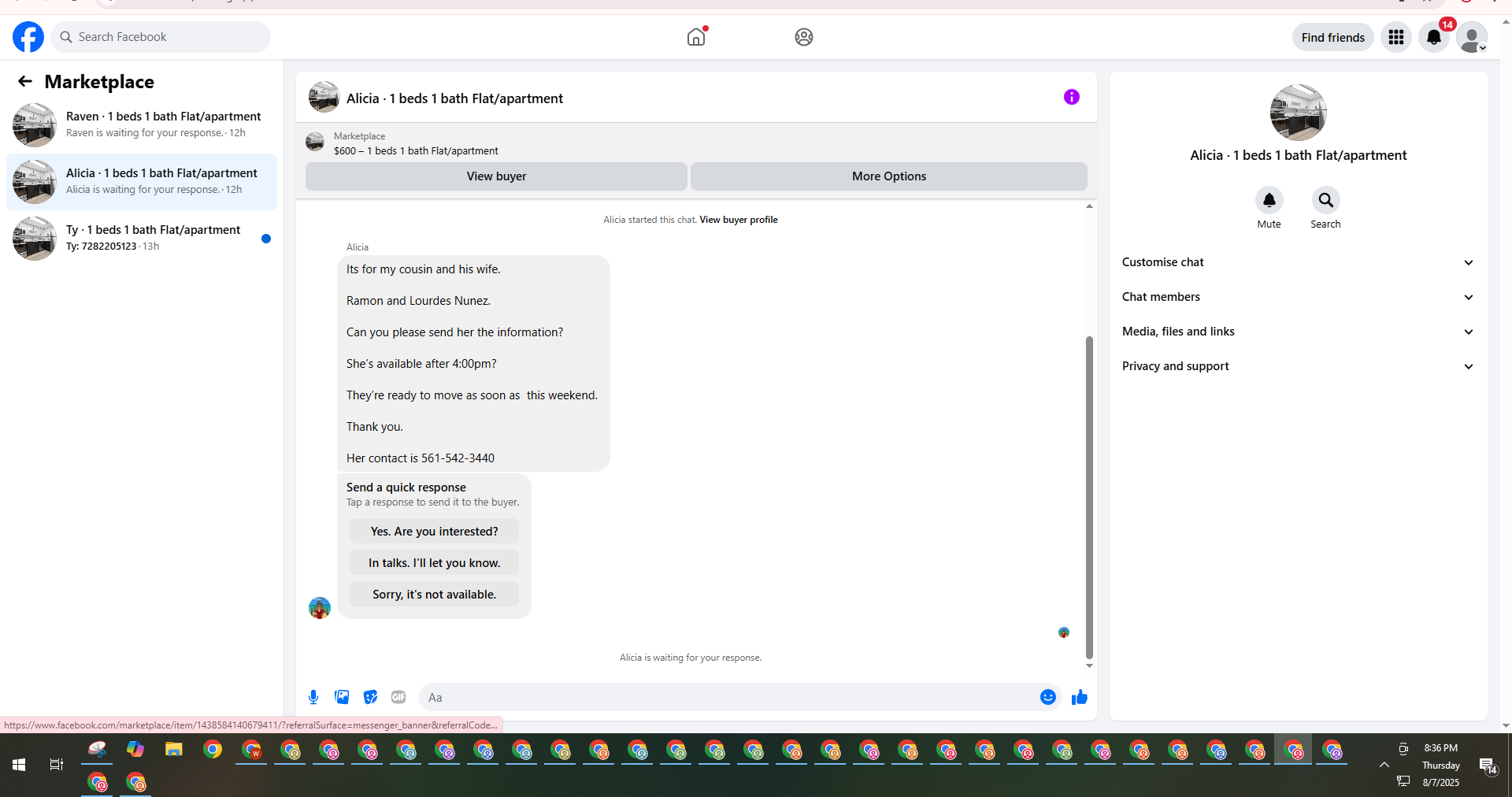Open the emoji picker smiley
Viewport: 1512px width, 797px height.
pos(1047,697)
